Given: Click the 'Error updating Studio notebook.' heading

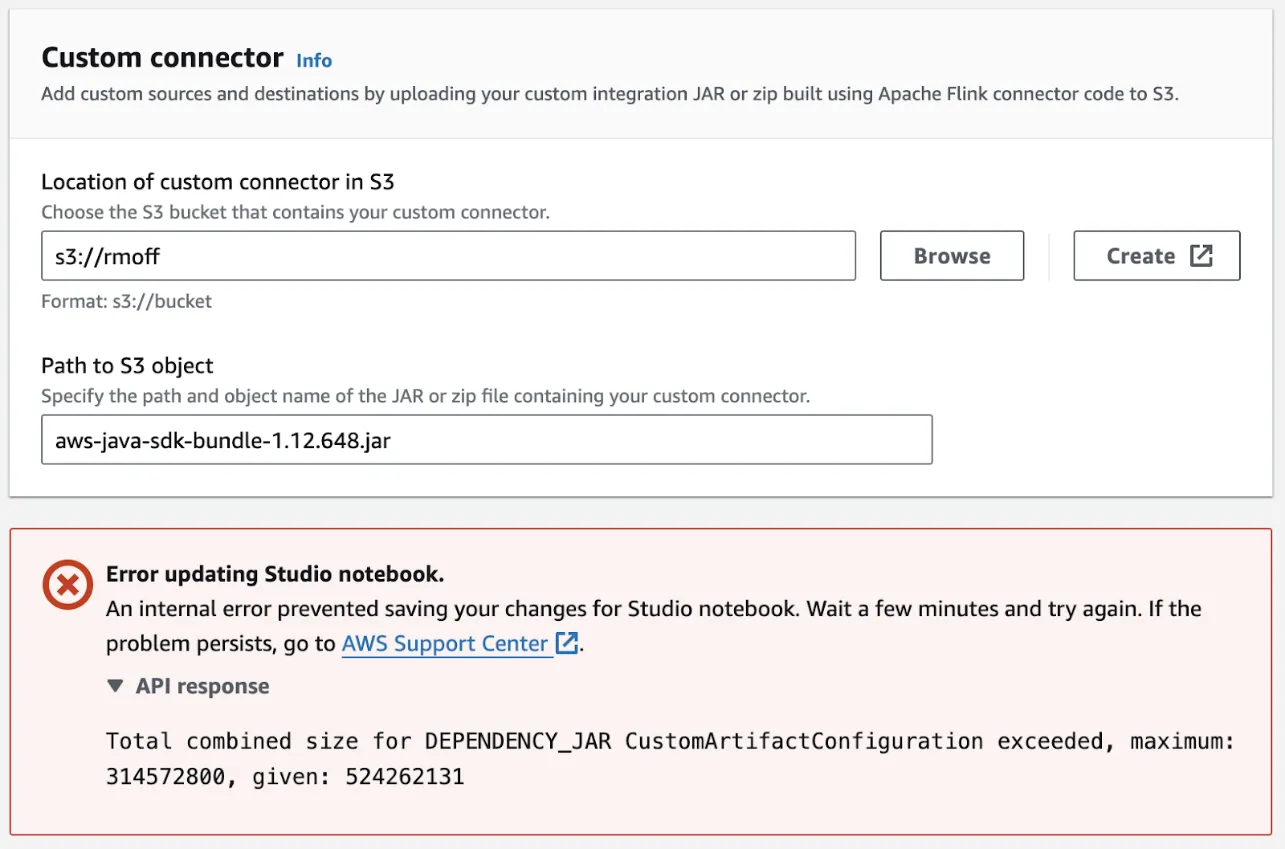Looking at the screenshot, I should [275, 574].
